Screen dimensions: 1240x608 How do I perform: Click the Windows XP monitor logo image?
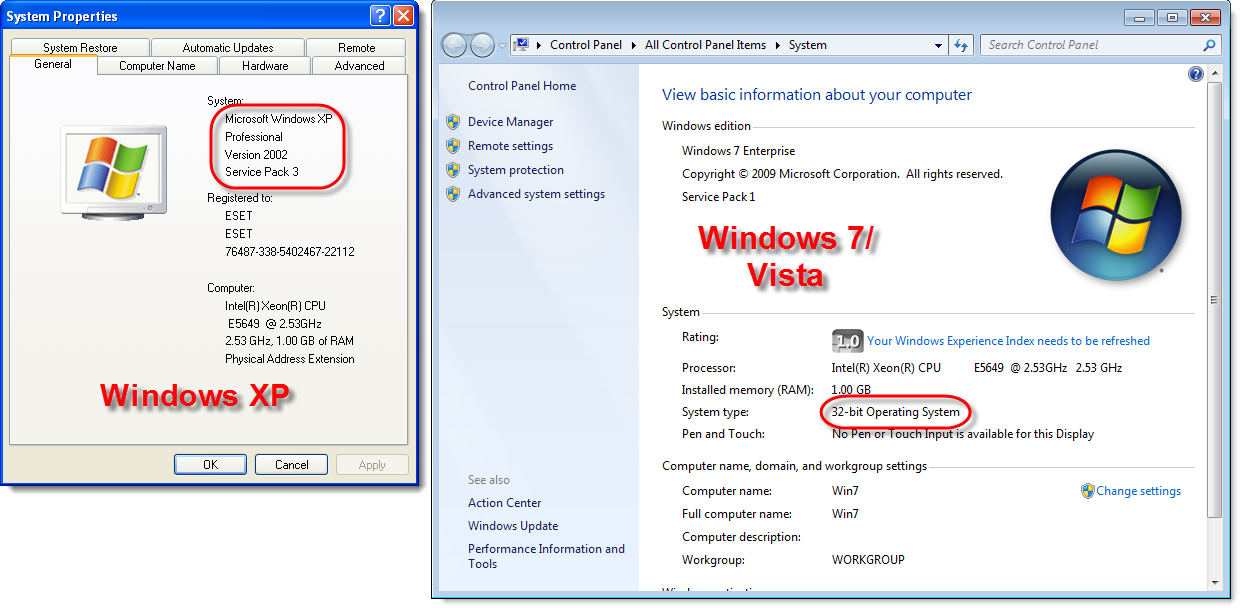(112, 171)
